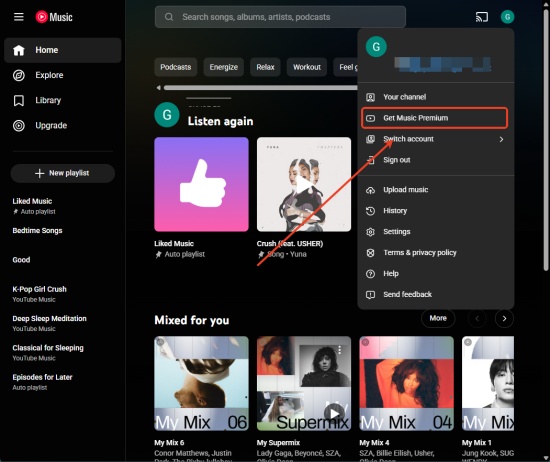Viewport: 550px width, 462px height.
Task: Open Bedtime Songs playlist in sidebar
Action: [38, 230]
